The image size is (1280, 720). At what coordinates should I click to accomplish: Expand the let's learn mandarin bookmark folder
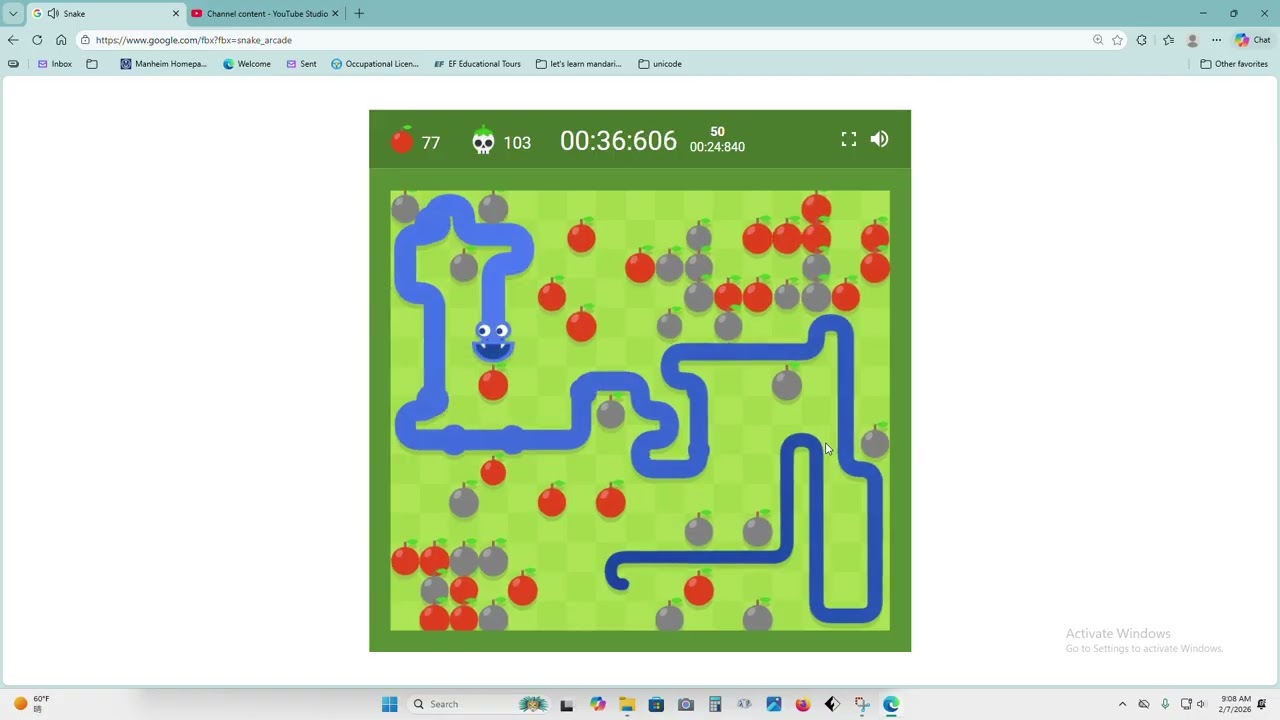pos(579,64)
